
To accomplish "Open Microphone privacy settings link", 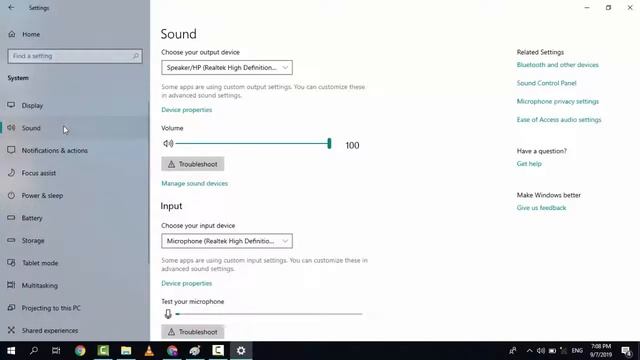I will pos(558,101).
